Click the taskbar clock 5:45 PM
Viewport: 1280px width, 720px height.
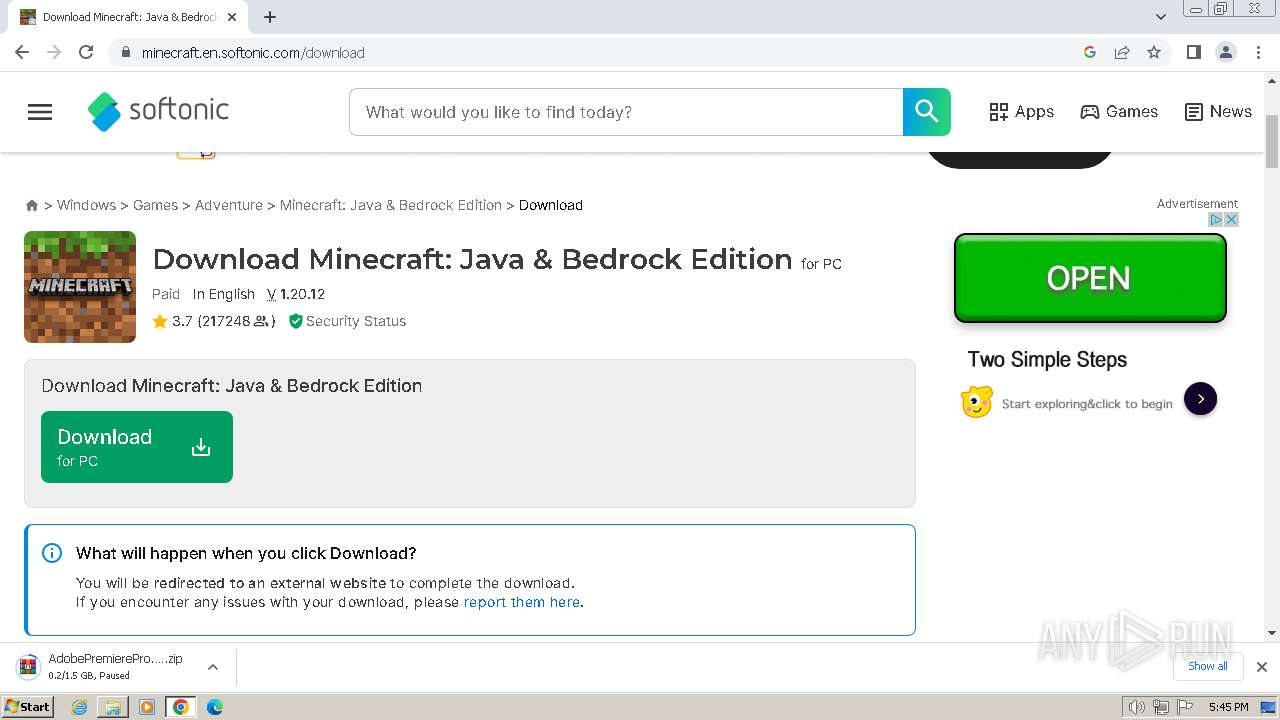point(1228,707)
